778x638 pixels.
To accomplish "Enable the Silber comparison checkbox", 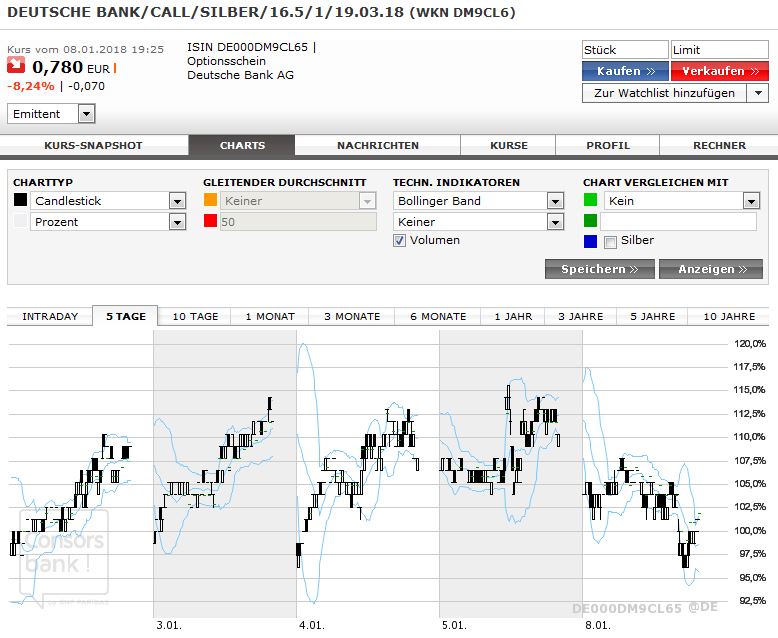I will coord(610,241).
